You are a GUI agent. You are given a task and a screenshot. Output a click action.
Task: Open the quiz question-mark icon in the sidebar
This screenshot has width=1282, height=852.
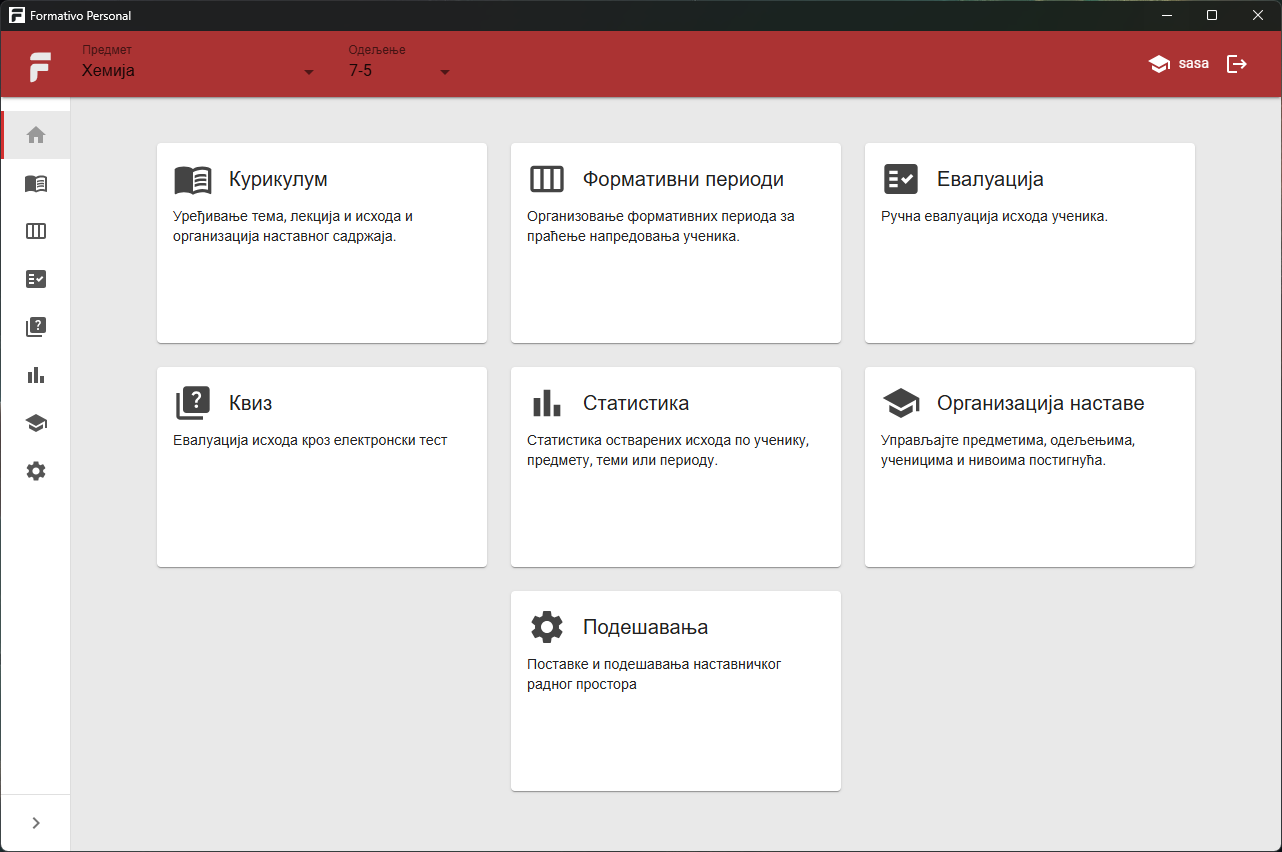pos(36,327)
